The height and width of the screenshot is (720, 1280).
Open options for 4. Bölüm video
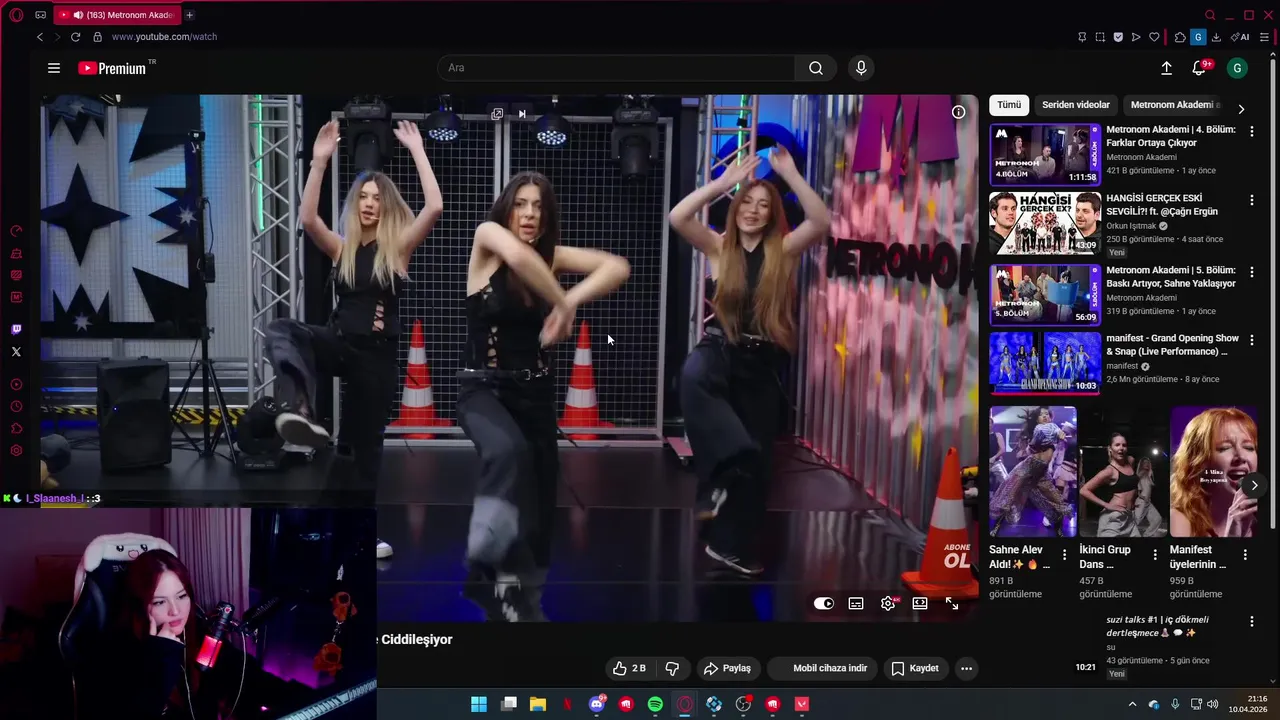tap(1251, 131)
